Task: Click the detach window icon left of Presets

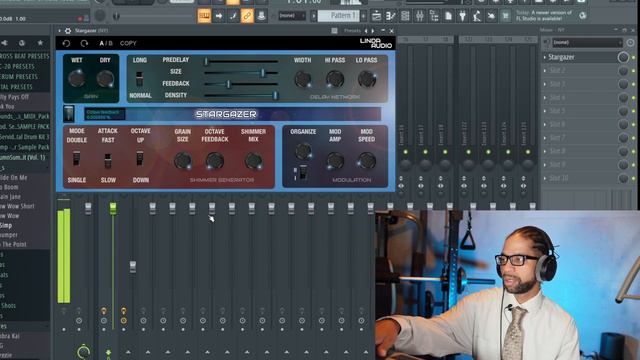Action: [334, 31]
